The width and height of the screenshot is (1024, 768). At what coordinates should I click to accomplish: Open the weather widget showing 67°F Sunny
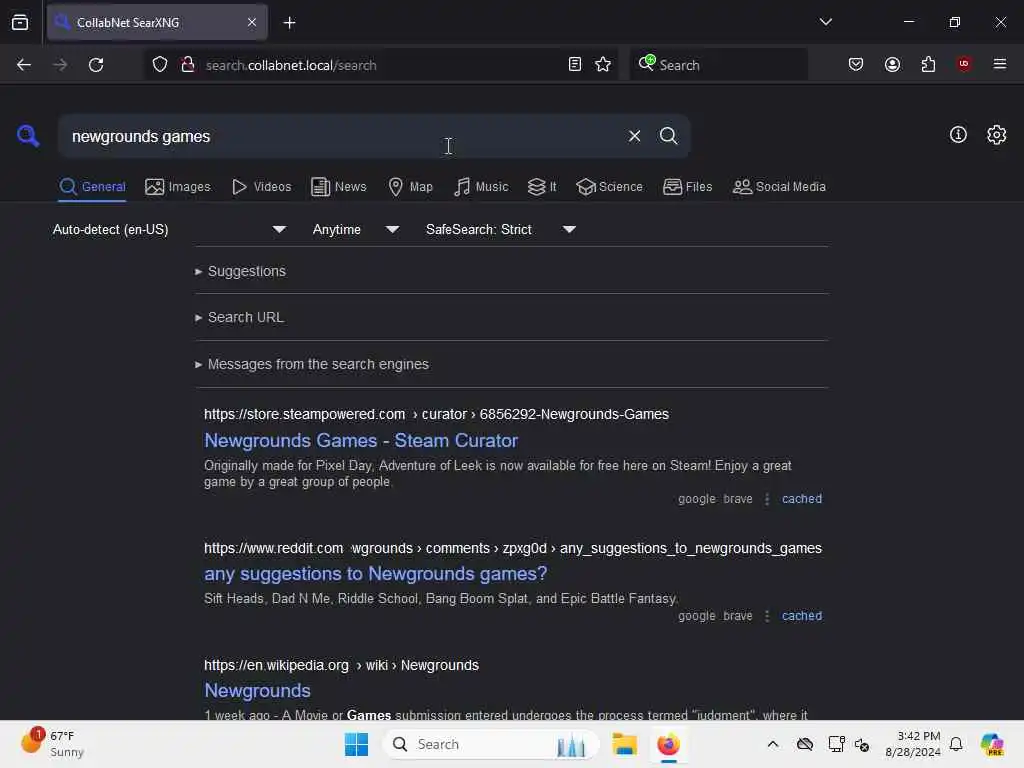click(54, 743)
